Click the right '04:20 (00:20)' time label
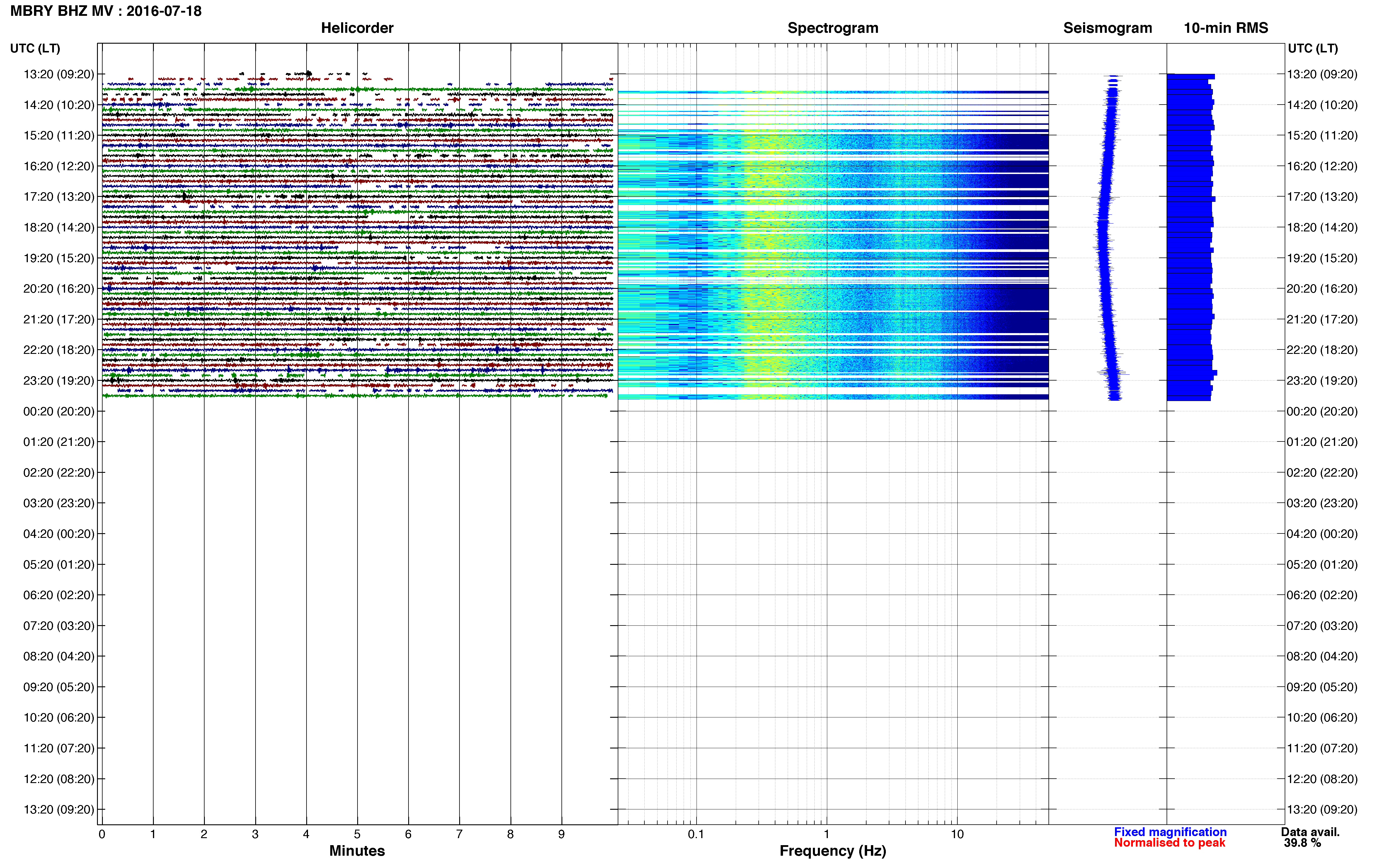The image size is (1389, 868). coord(1322,534)
